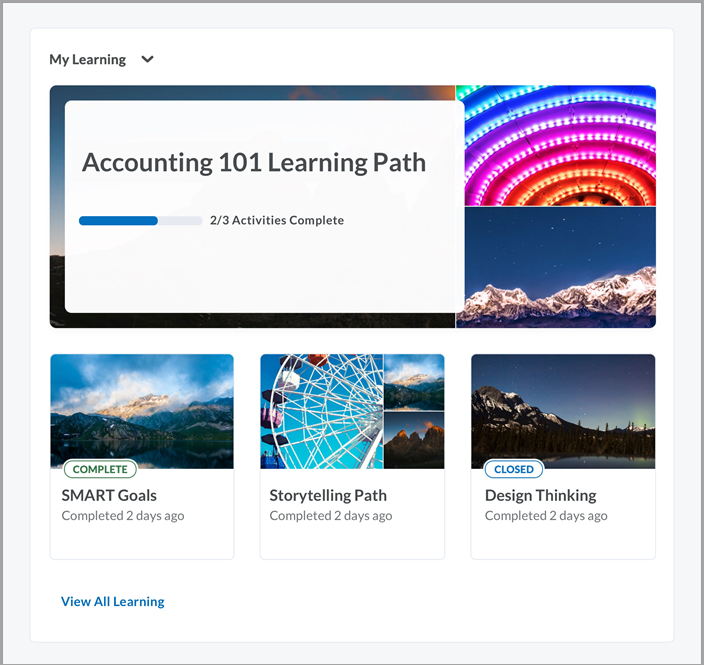Open the colorful neon lights thumbnail
Screen dimensions: 704x665
click(560, 145)
